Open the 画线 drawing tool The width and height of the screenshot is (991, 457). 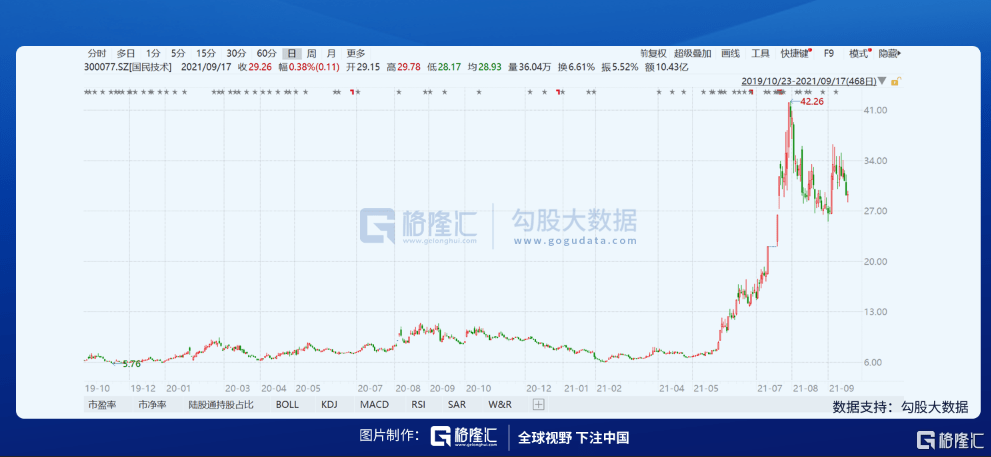pyautogui.click(x=730, y=54)
